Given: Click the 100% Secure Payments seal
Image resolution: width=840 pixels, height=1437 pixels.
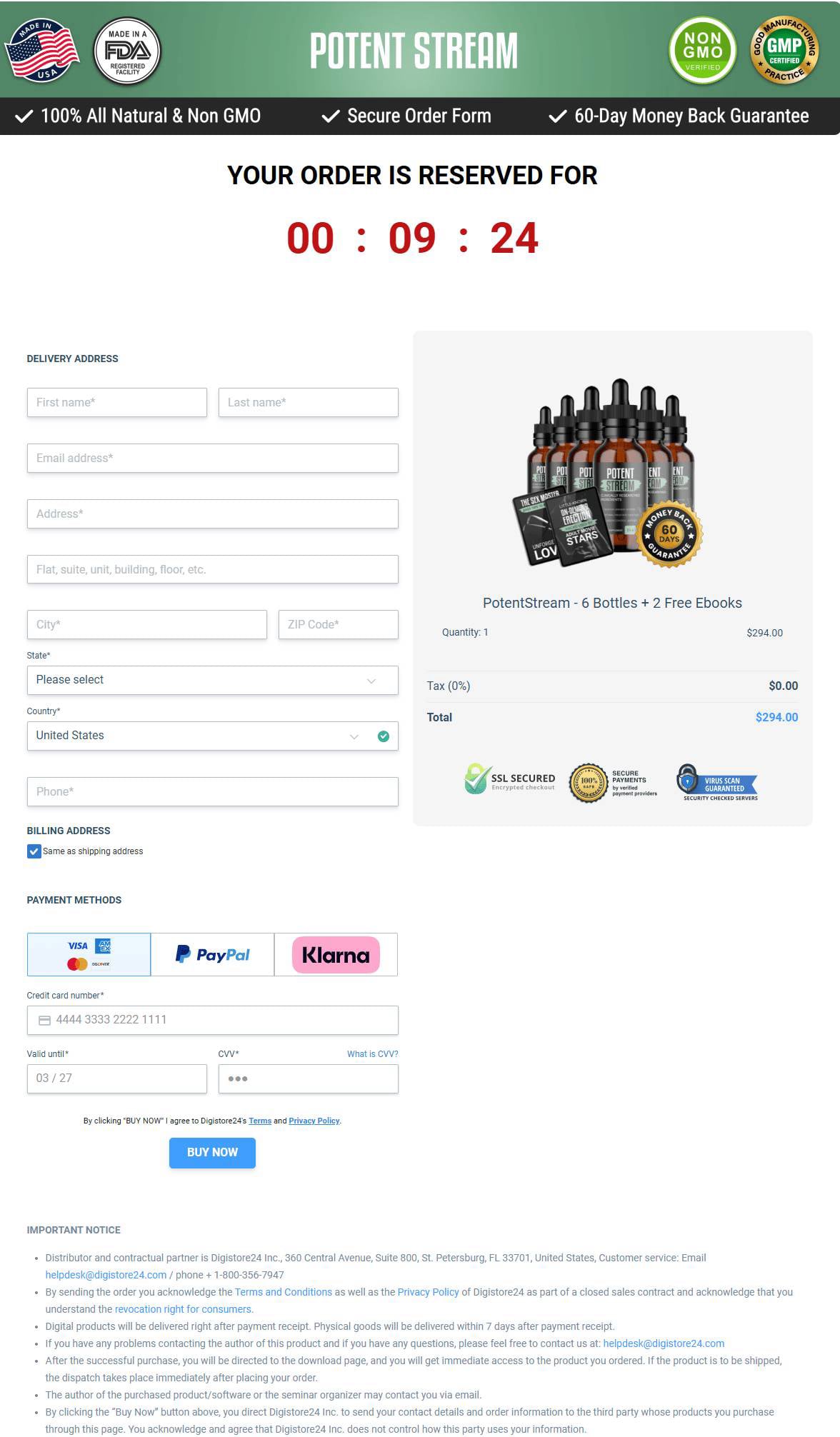Looking at the screenshot, I should tap(588, 783).
